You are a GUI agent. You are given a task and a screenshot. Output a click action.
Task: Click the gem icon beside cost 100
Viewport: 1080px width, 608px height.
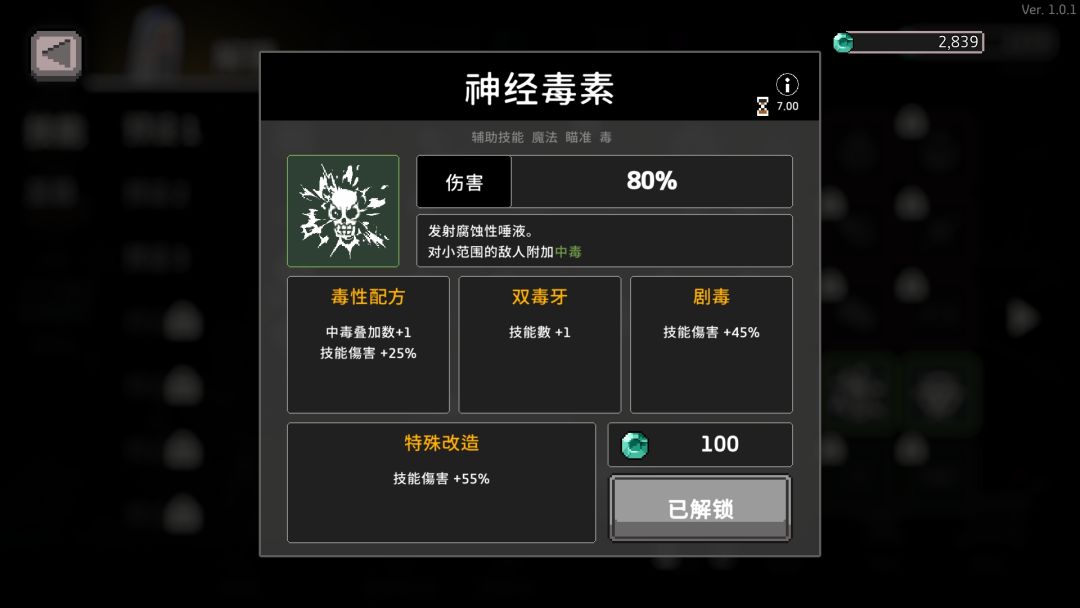(634, 445)
